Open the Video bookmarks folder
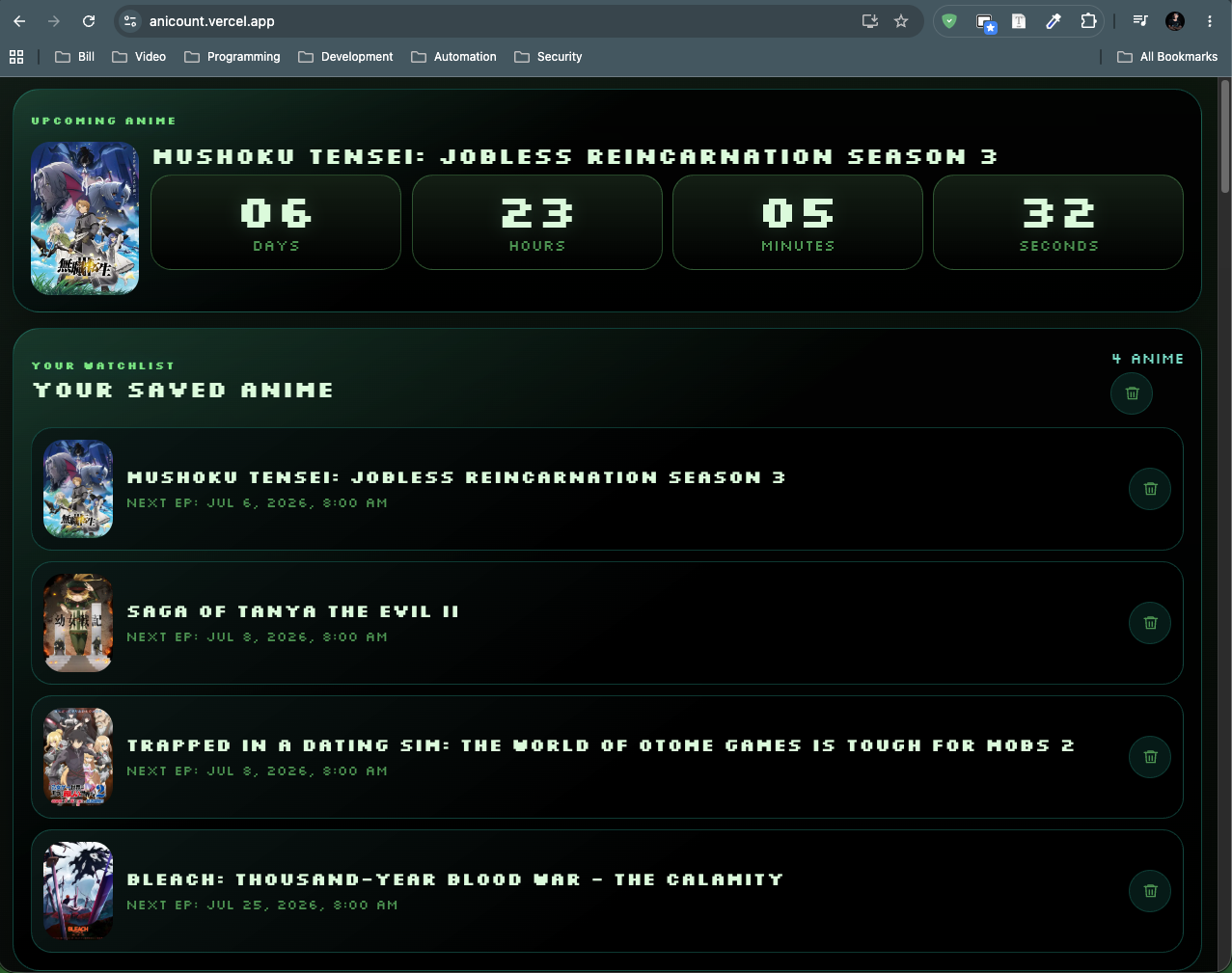This screenshot has height=973, width=1232. click(139, 57)
